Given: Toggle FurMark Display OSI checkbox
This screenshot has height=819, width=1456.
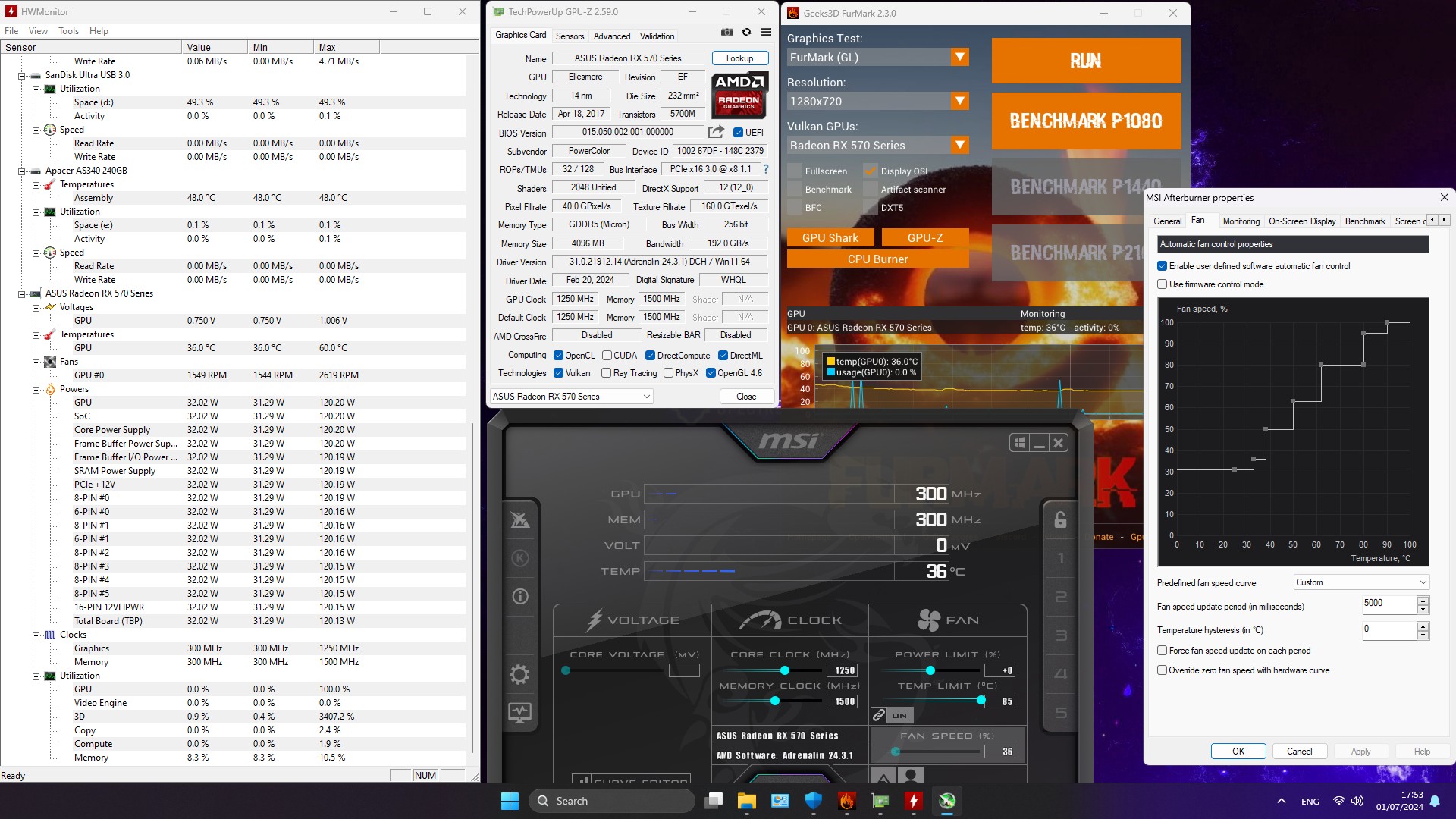Looking at the screenshot, I should pos(870,171).
